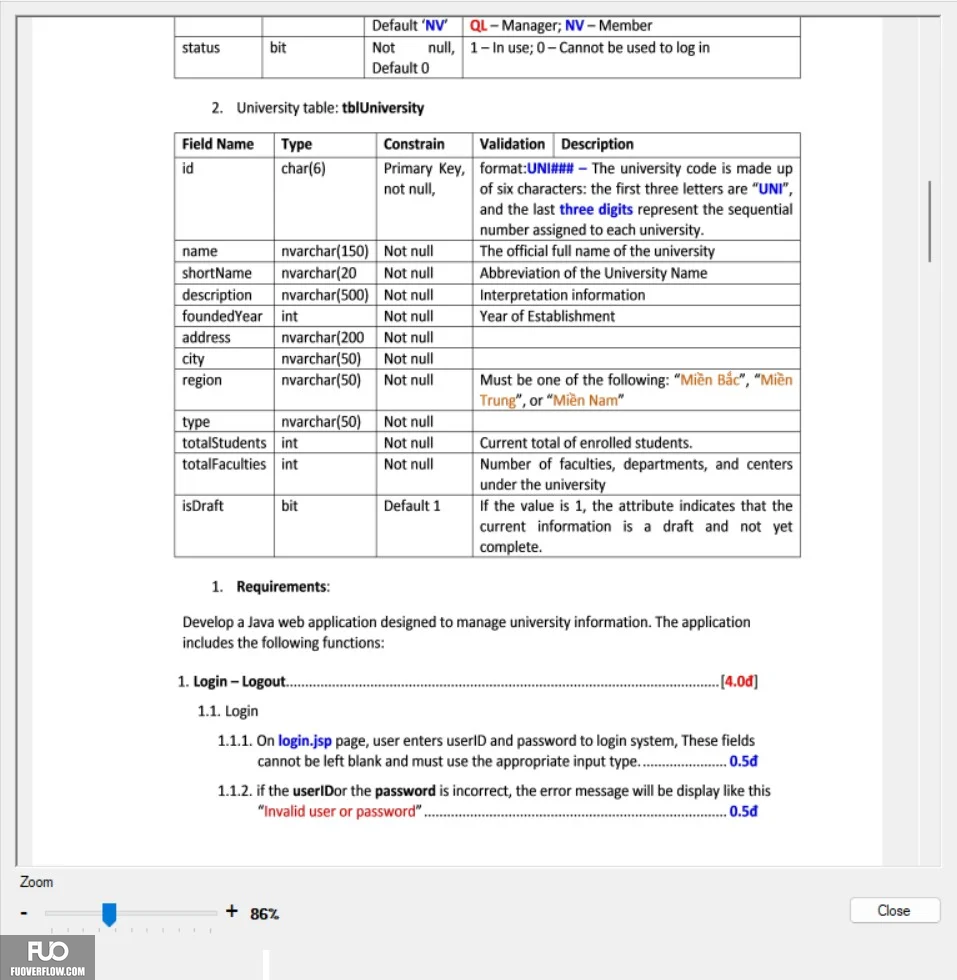Click the status field cell

click(x=218, y=58)
